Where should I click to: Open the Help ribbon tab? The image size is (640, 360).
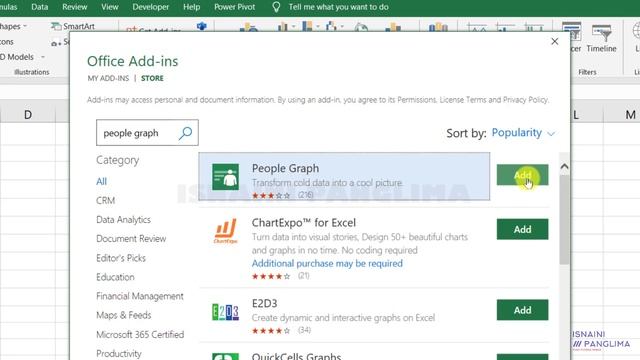click(191, 7)
